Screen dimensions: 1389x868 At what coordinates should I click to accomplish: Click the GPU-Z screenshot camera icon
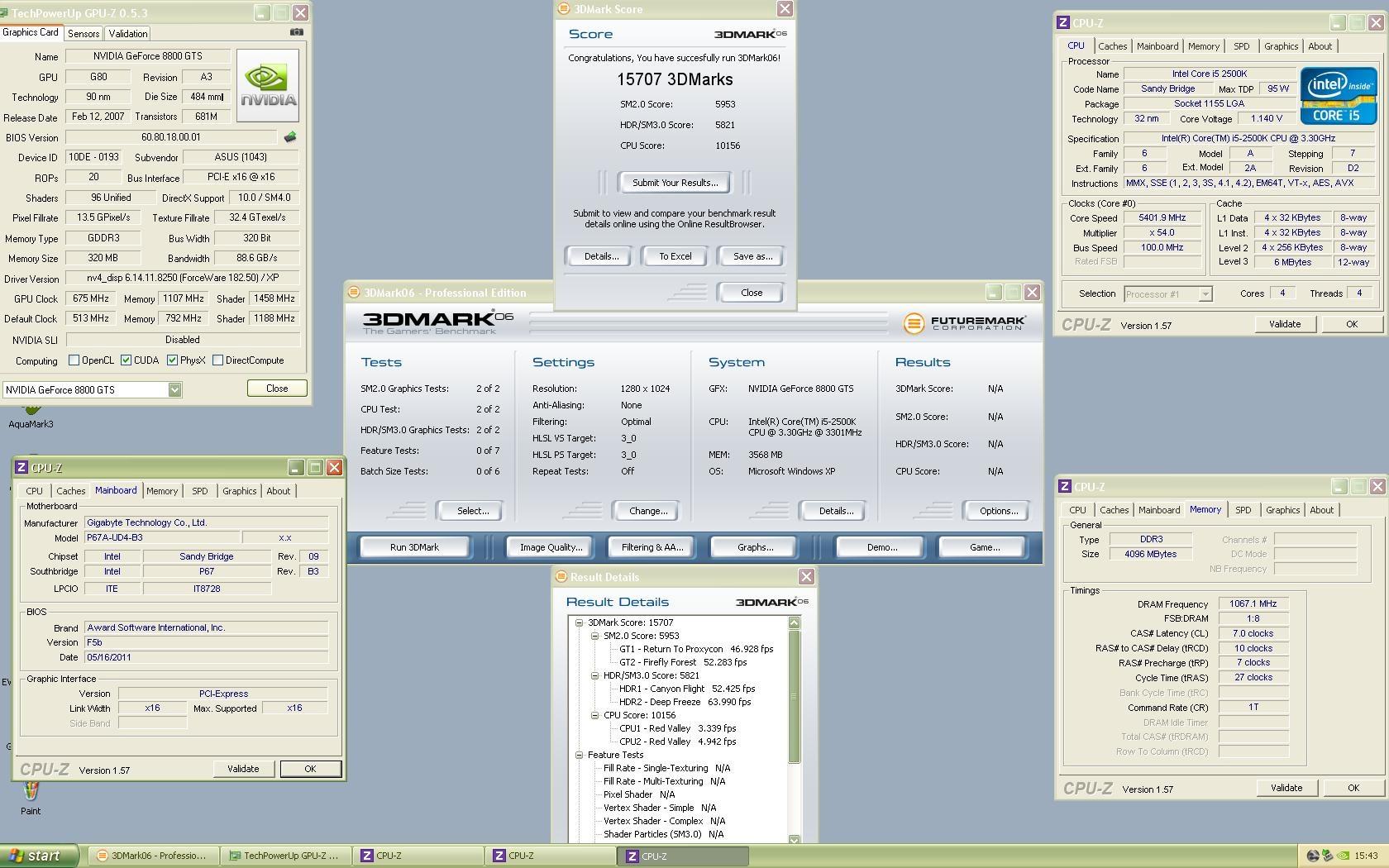click(297, 32)
